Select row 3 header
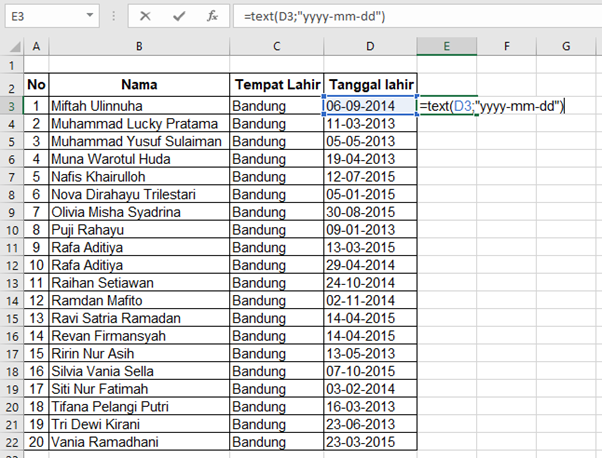The width and height of the screenshot is (602, 458). click(x=12, y=106)
